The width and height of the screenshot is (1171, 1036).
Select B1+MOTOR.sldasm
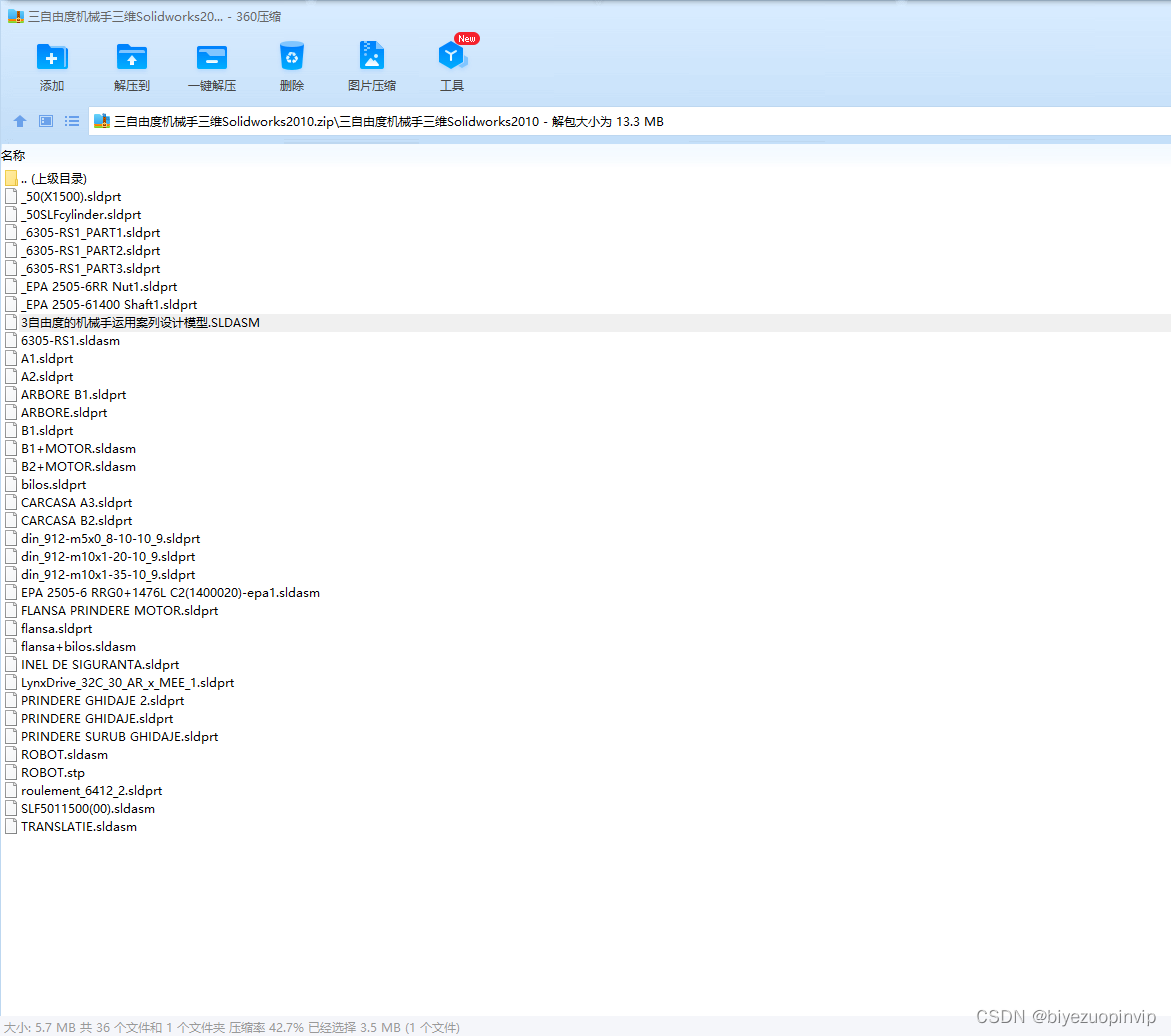(x=78, y=449)
